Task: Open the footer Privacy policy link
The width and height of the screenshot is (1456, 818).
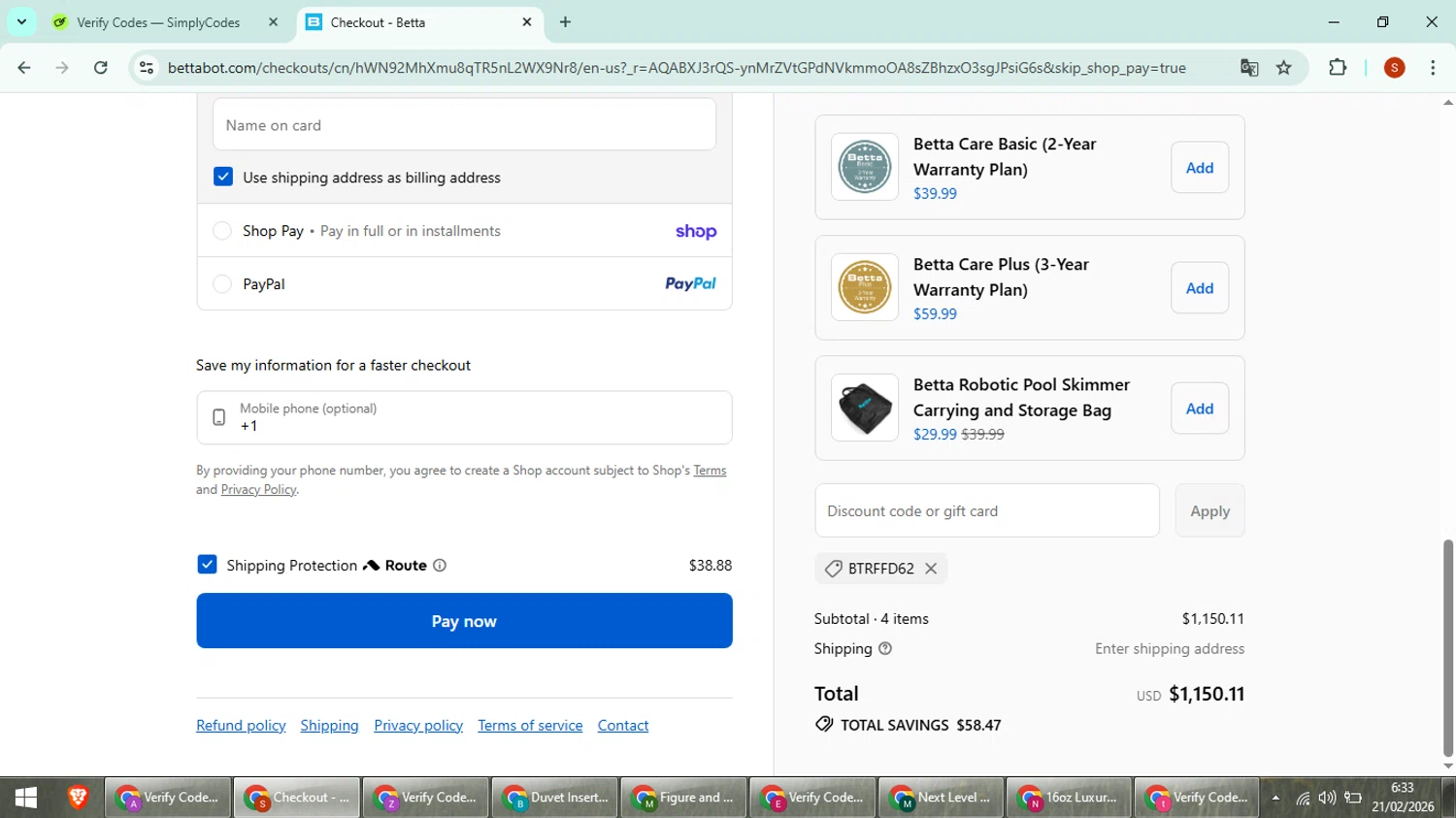Action: (418, 726)
